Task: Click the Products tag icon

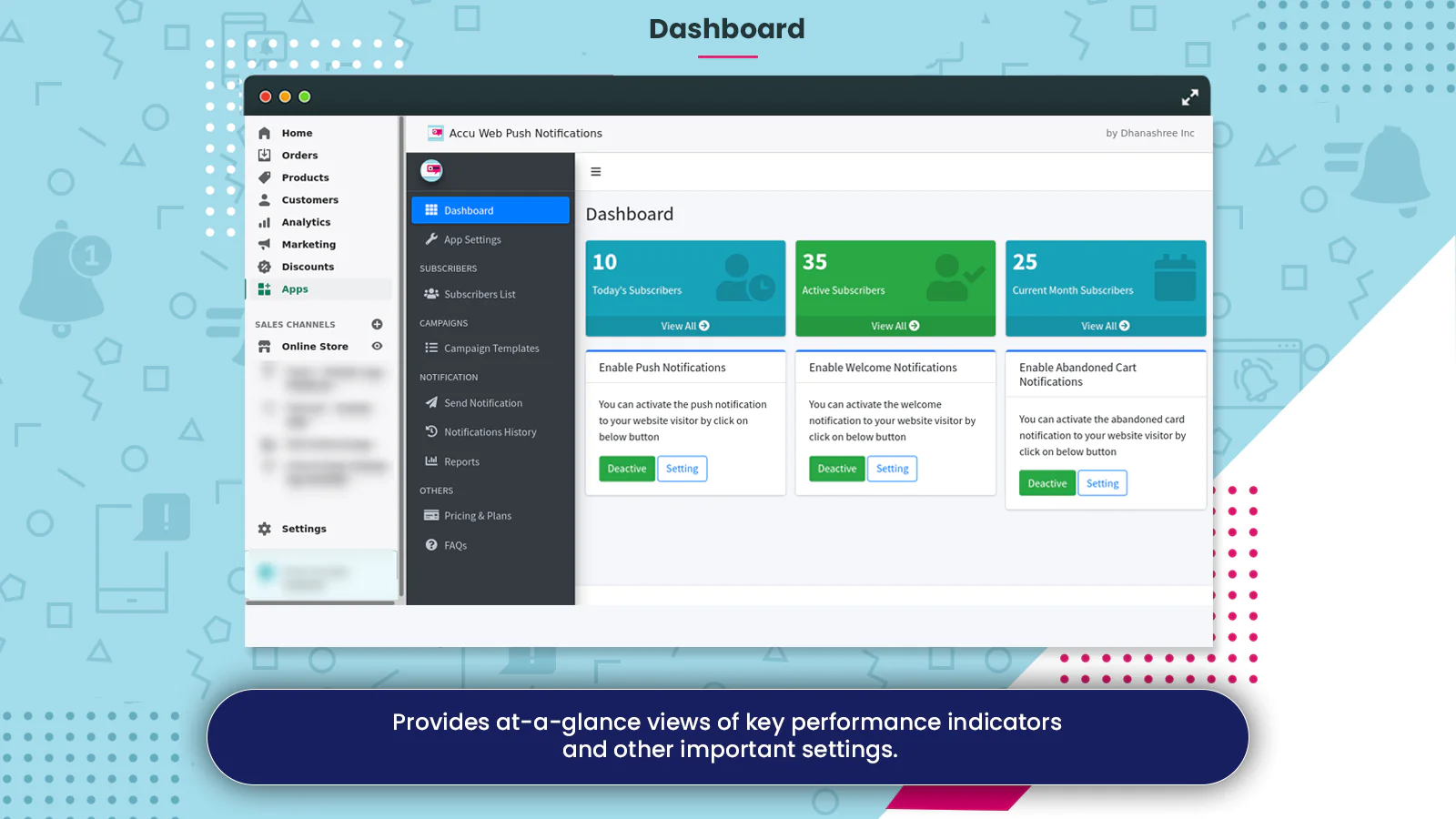Action: click(x=265, y=177)
